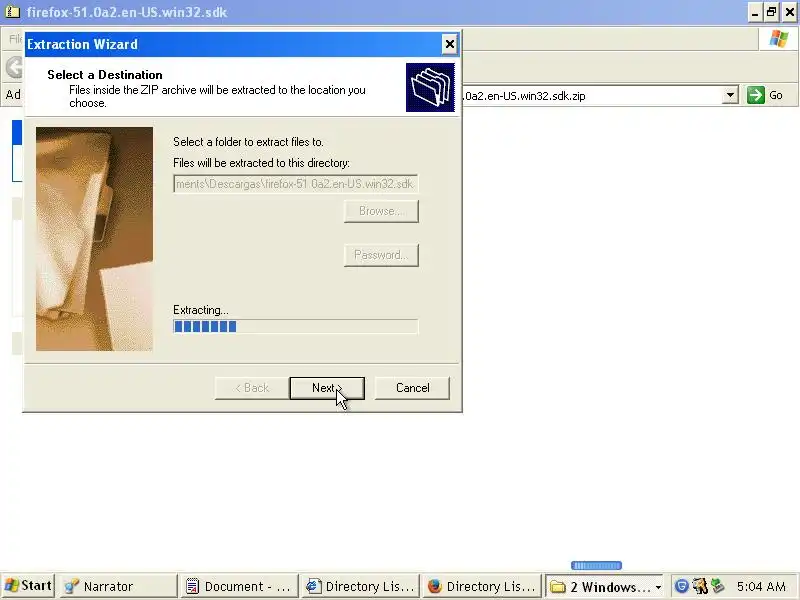800x600 pixels.
Task: Click the small progress indicator above taskbar
Action: (x=596, y=565)
